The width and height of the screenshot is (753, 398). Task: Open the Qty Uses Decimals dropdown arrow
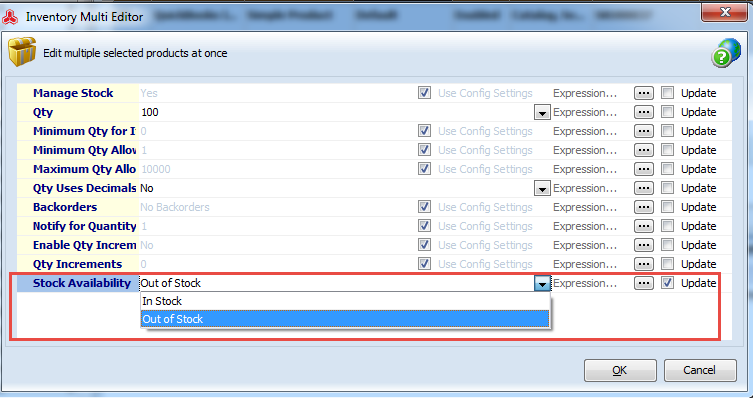[x=542, y=189]
